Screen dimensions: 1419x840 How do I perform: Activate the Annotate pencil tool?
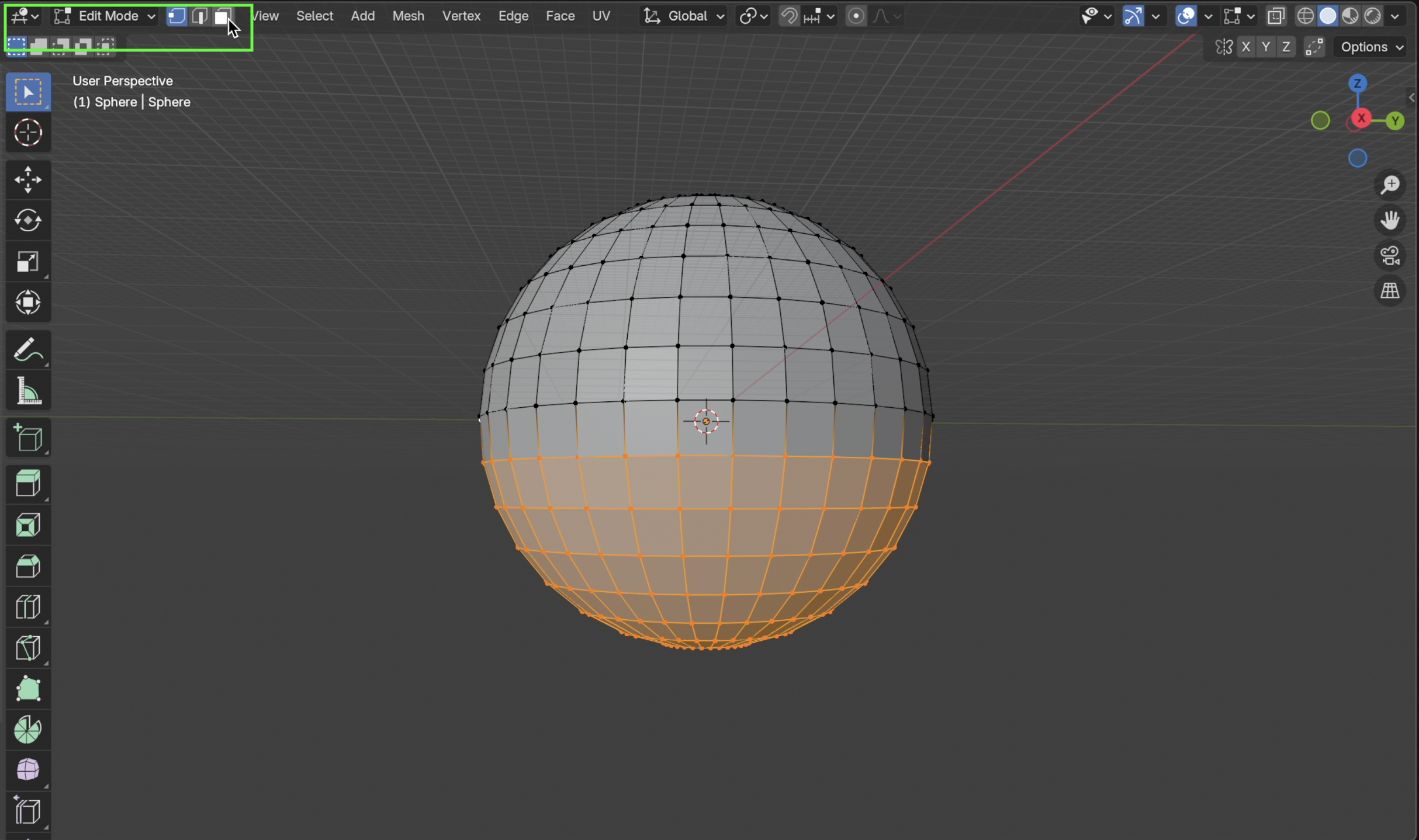point(27,350)
